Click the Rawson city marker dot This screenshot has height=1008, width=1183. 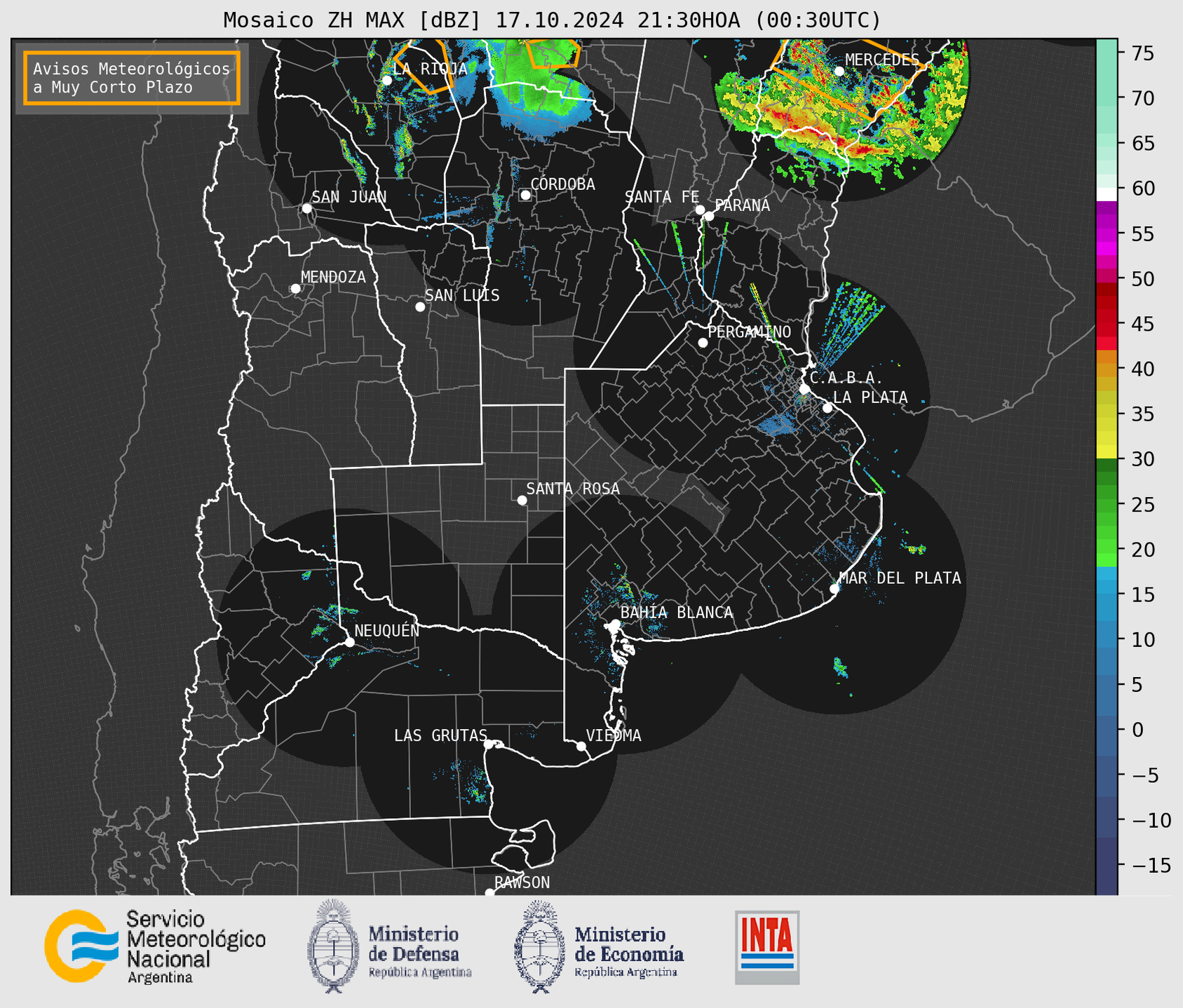click(x=489, y=893)
